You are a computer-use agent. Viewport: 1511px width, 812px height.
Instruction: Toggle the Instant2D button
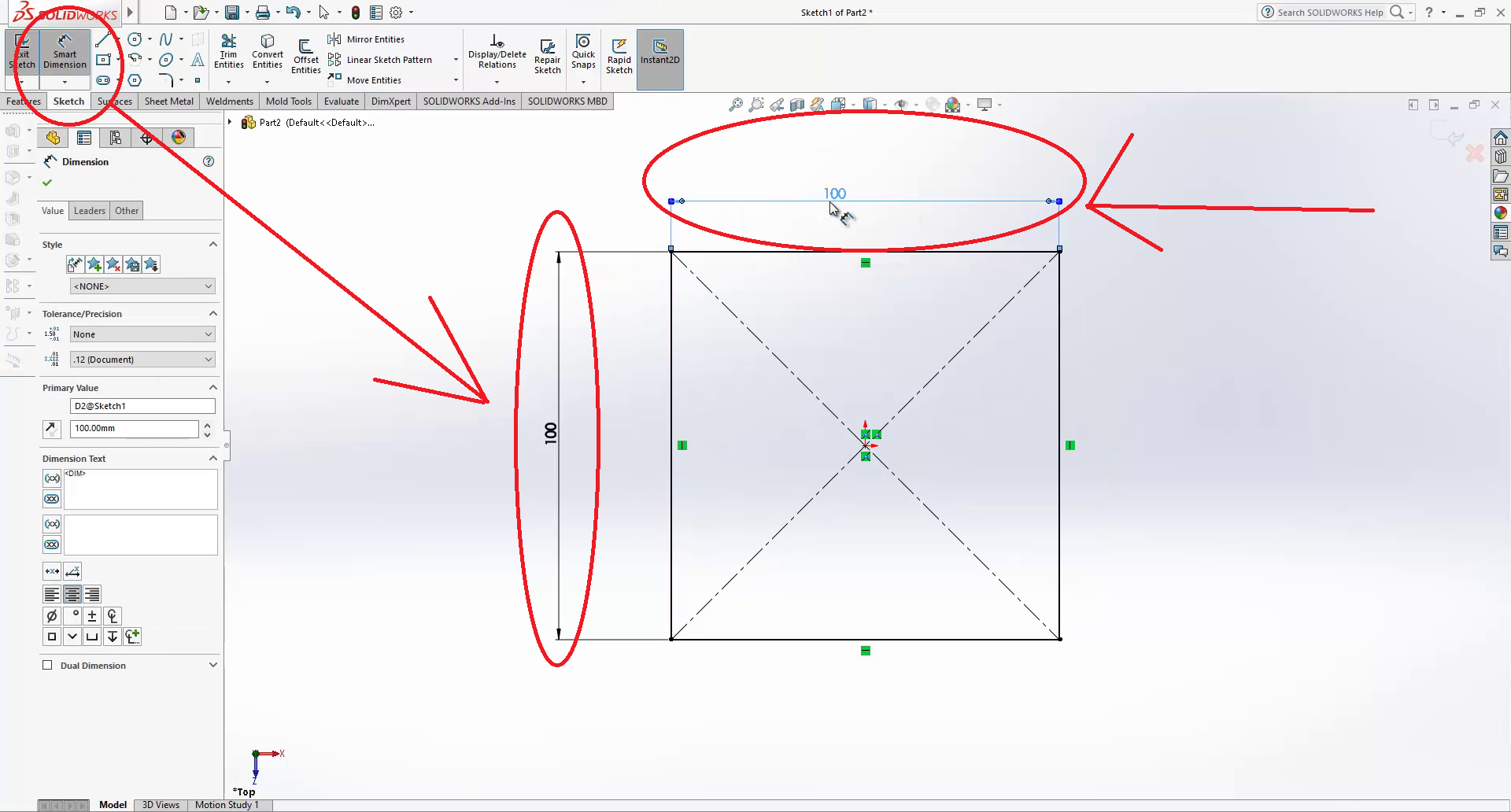point(659,51)
